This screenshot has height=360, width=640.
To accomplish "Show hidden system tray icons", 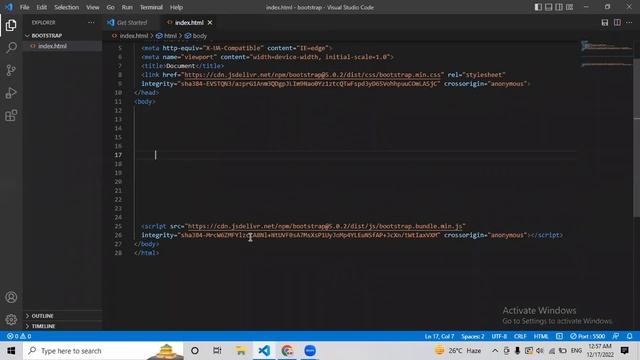I will [x=495, y=351].
